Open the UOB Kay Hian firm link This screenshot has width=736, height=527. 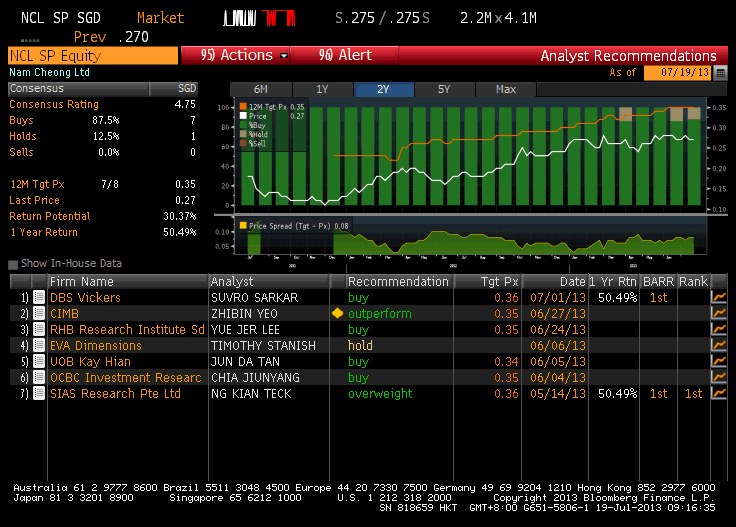[91, 361]
